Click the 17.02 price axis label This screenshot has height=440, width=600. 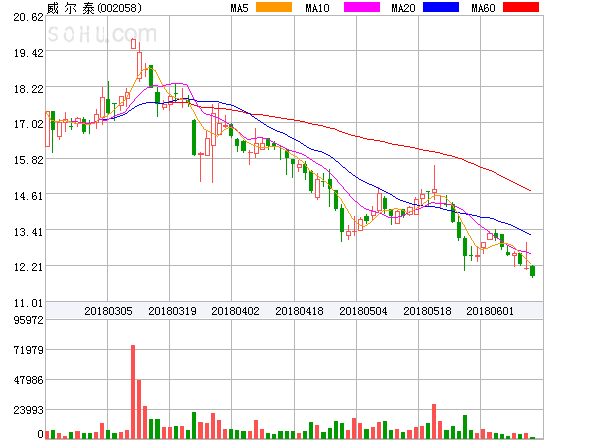tap(28, 124)
